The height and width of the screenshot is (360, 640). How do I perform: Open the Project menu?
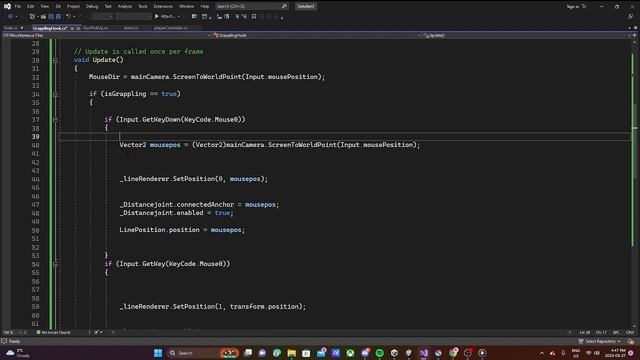(73, 7)
